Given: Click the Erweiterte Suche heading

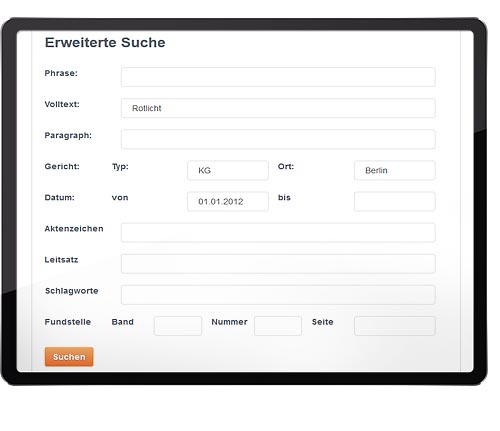Looking at the screenshot, I should click(x=105, y=43).
